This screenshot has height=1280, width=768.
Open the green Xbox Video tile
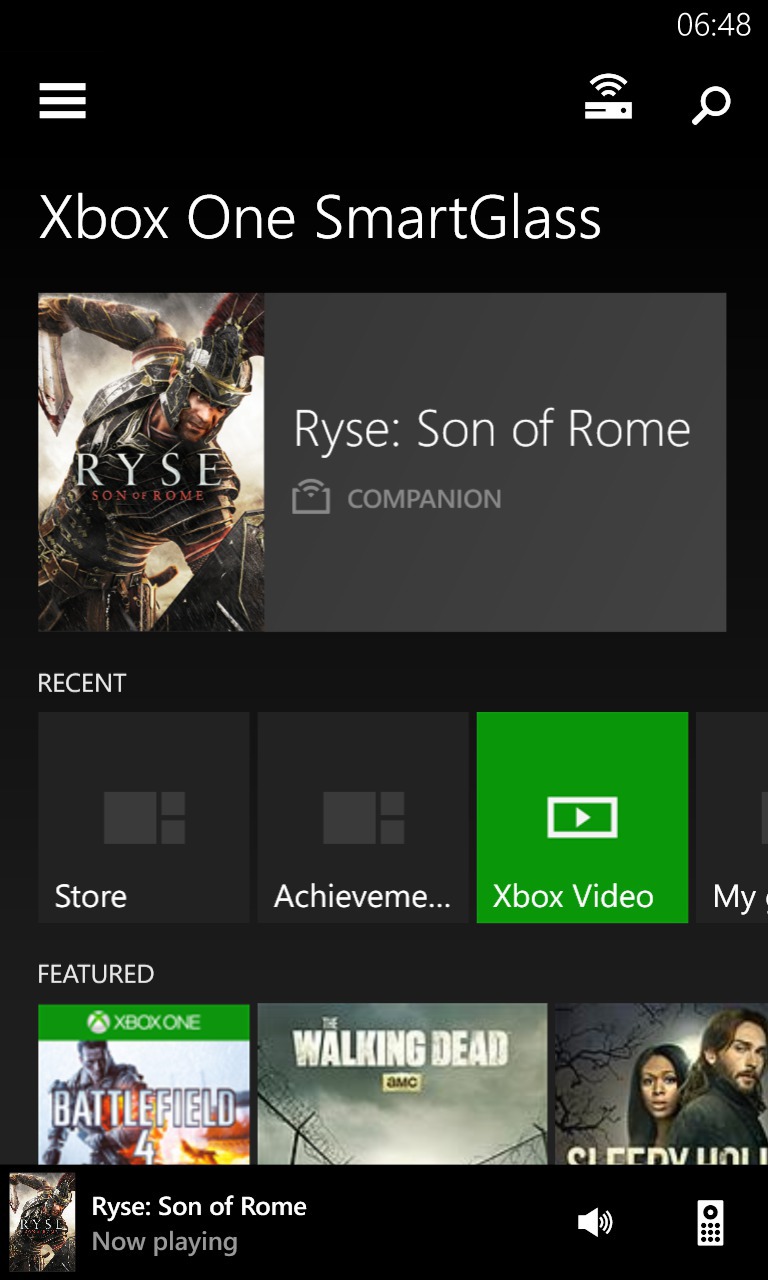[x=582, y=817]
